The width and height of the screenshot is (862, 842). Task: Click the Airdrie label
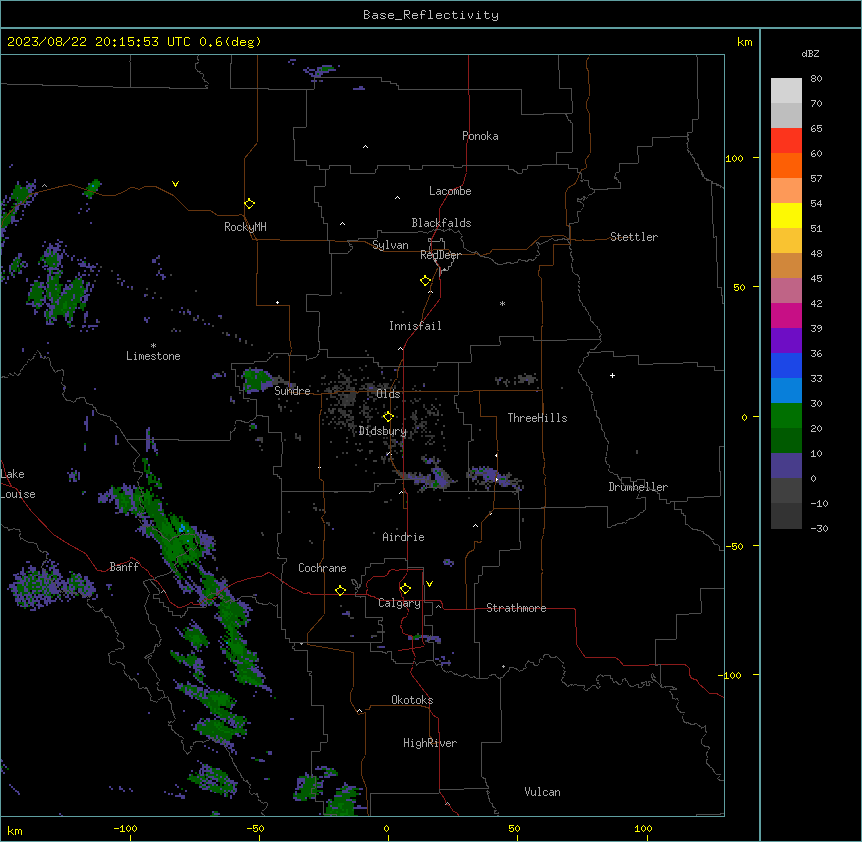(x=404, y=537)
